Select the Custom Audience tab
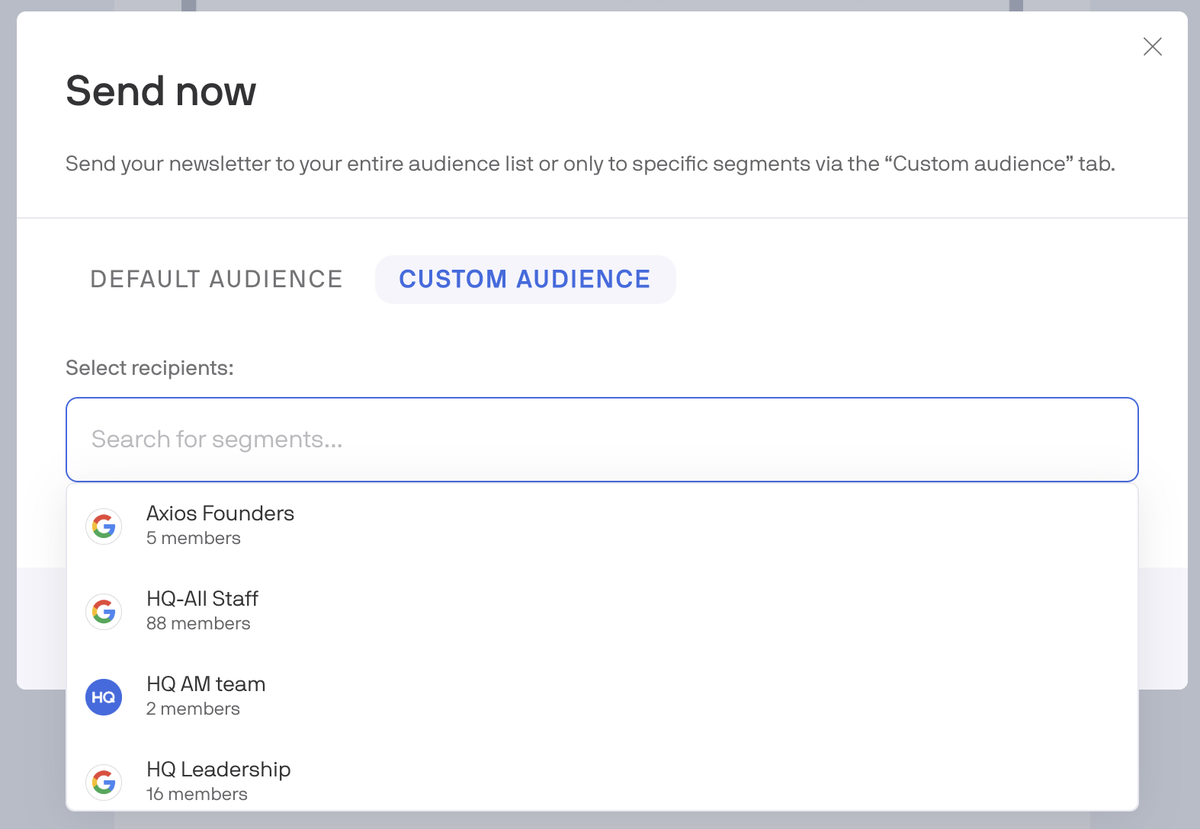Image resolution: width=1200 pixels, height=829 pixels. pyautogui.click(x=525, y=279)
